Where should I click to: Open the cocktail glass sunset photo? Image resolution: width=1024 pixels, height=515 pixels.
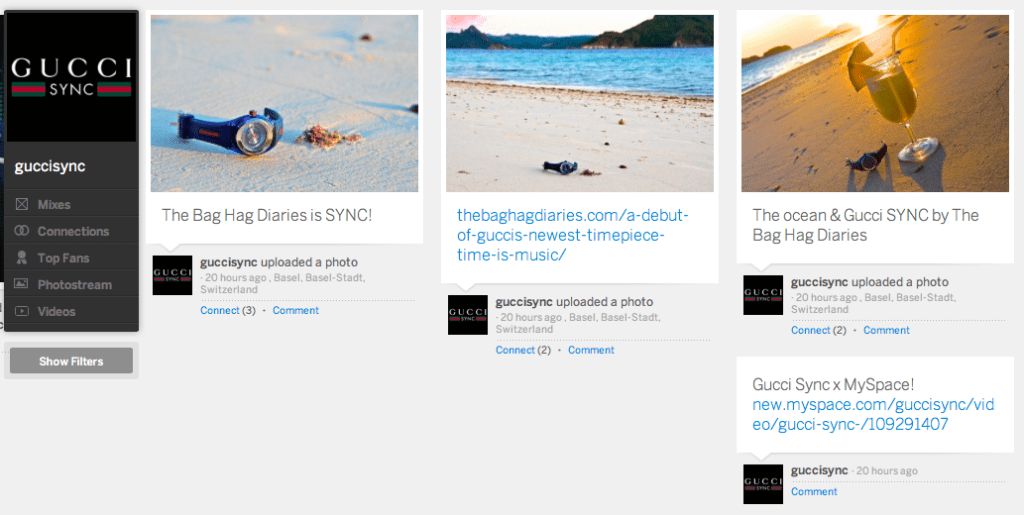click(x=874, y=103)
